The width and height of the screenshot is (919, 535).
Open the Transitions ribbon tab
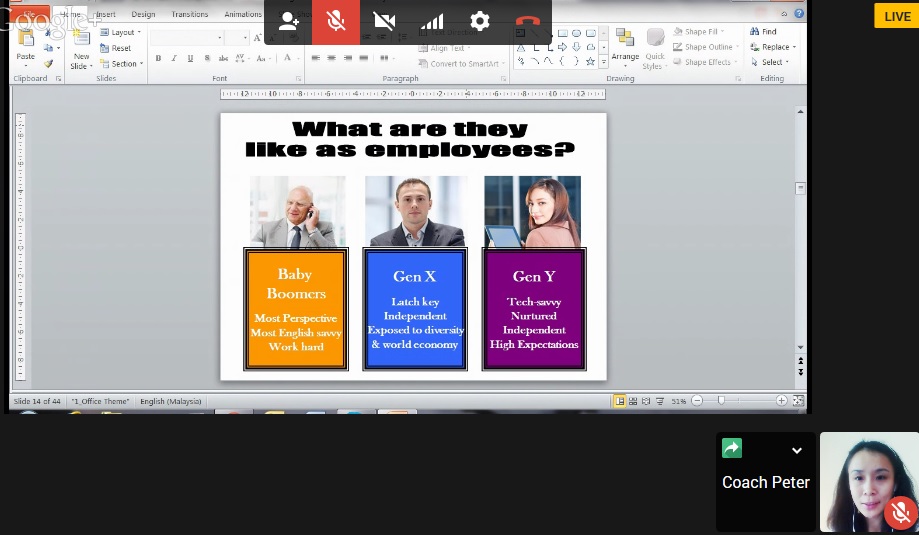[x=189, y=14]
